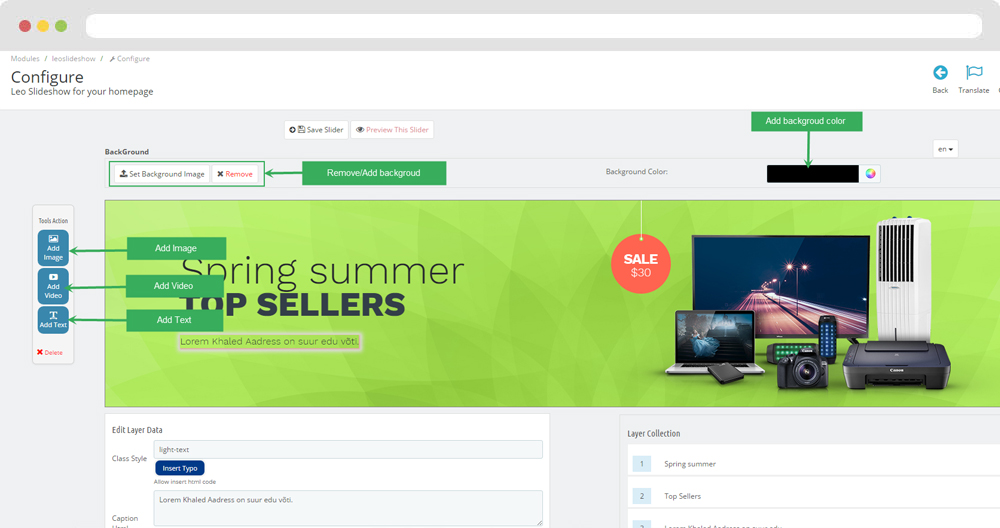Click the Add Image tool
Viewport: 1000px width, 528px height.
[x=53, y=248]
